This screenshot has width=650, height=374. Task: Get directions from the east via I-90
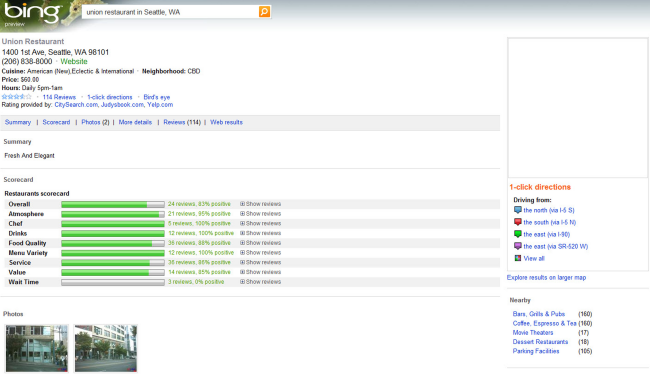point(547,234)
